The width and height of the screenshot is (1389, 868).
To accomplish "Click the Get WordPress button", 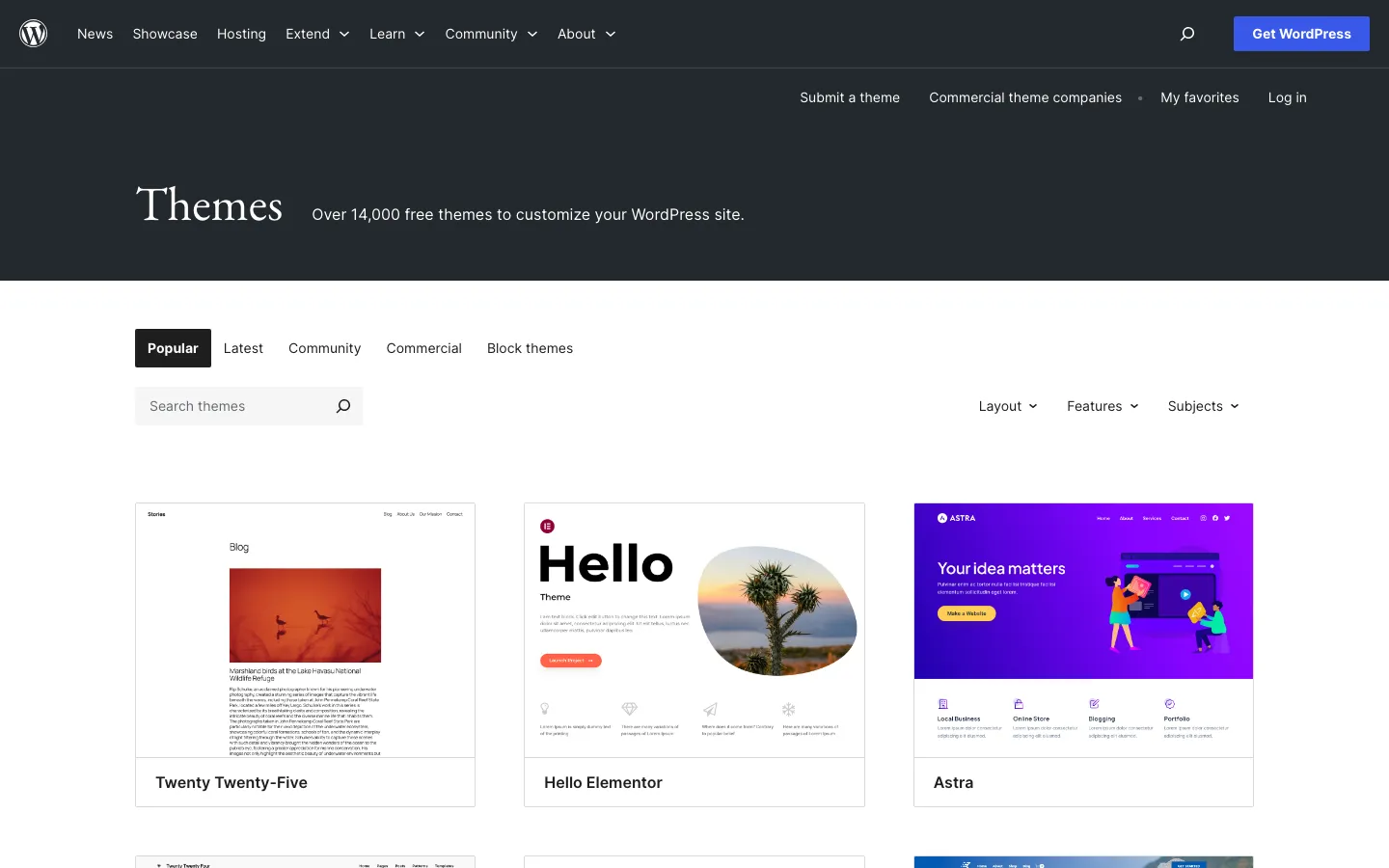I will [x=1301, y=34].
